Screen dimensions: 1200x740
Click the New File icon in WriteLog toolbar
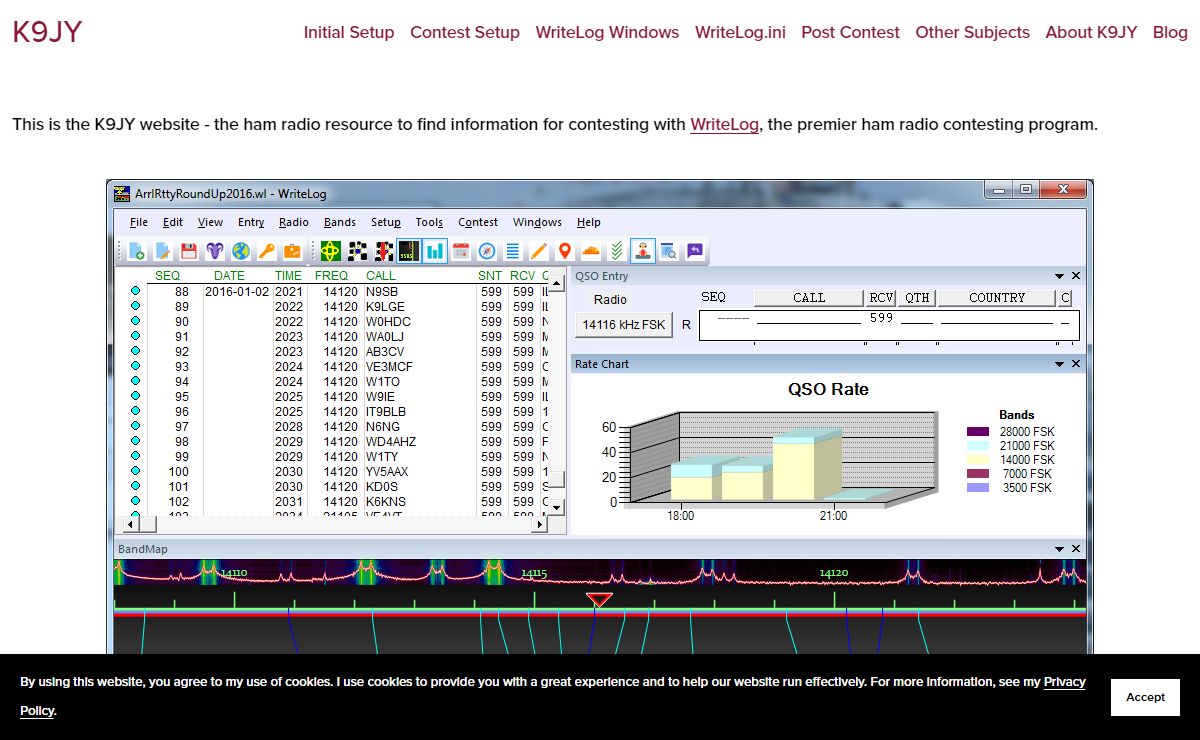coord(137,251)
